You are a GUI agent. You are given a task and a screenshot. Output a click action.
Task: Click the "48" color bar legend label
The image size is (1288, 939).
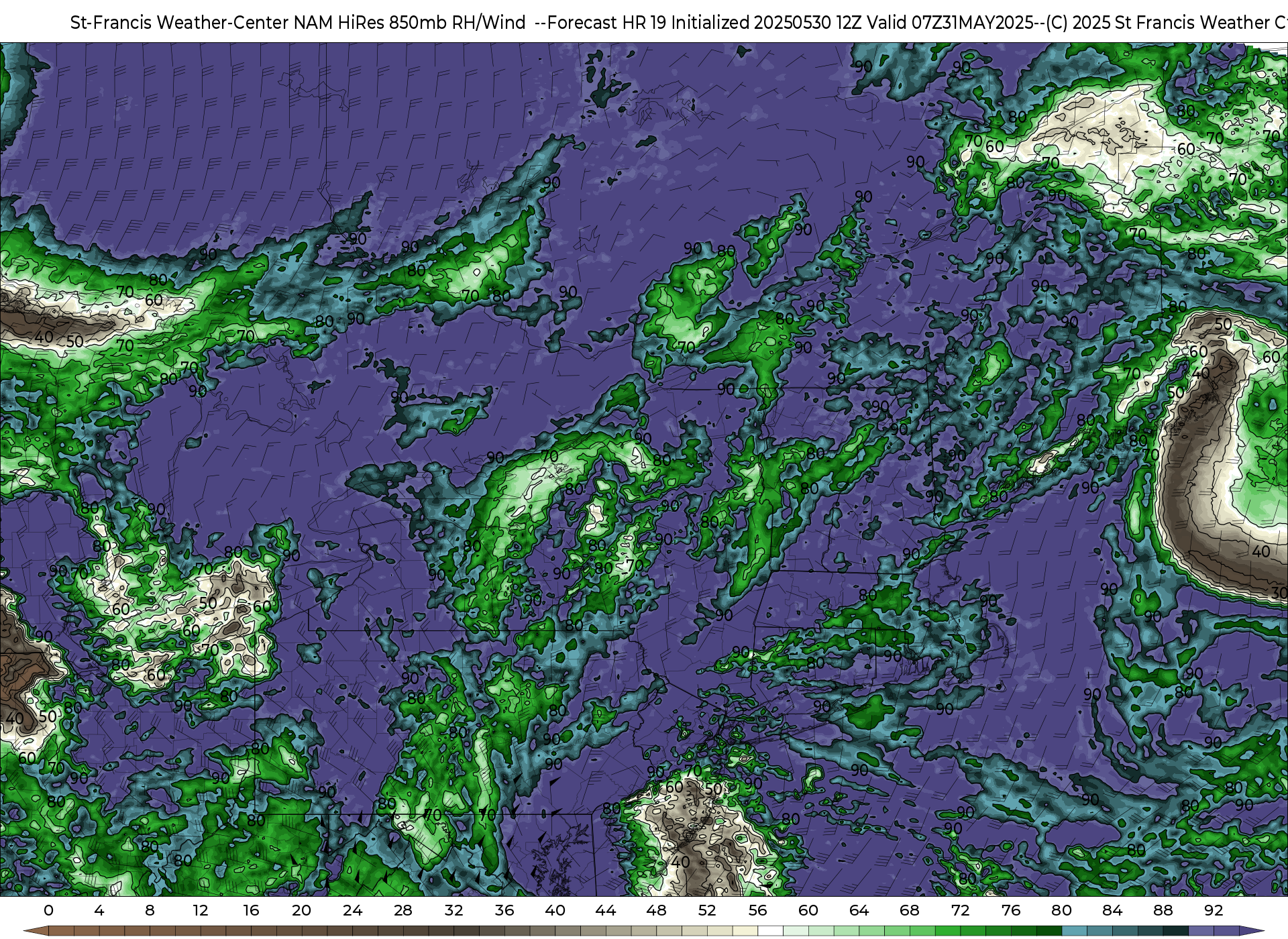pos(656,910)
